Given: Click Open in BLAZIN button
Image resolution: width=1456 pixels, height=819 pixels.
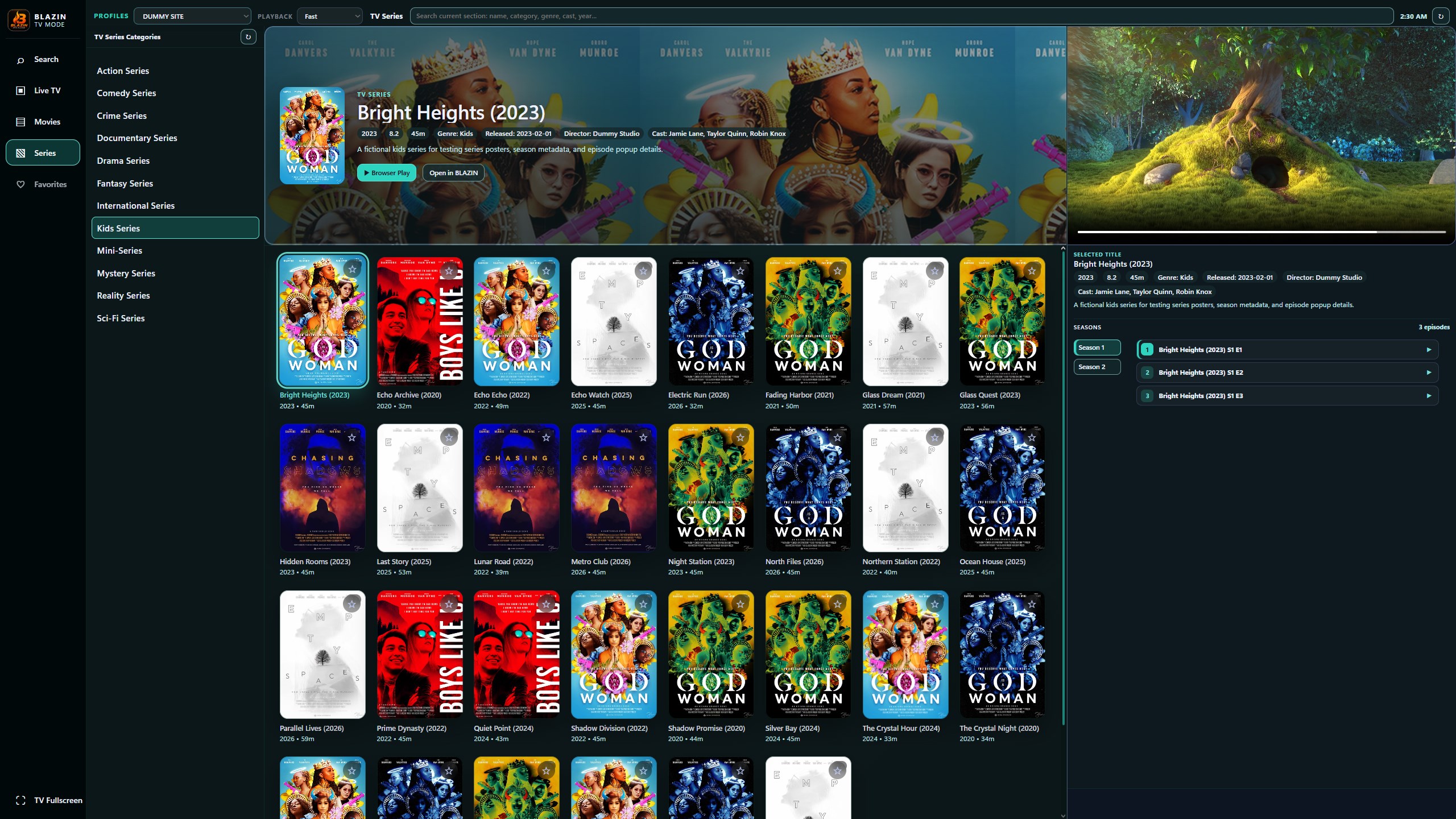Looking at the screenshot, I should pos(453,173).
